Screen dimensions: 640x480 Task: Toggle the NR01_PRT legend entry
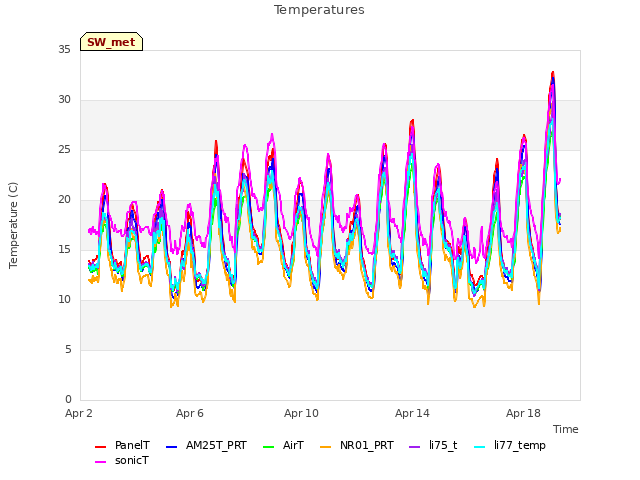tap(357, 445)
